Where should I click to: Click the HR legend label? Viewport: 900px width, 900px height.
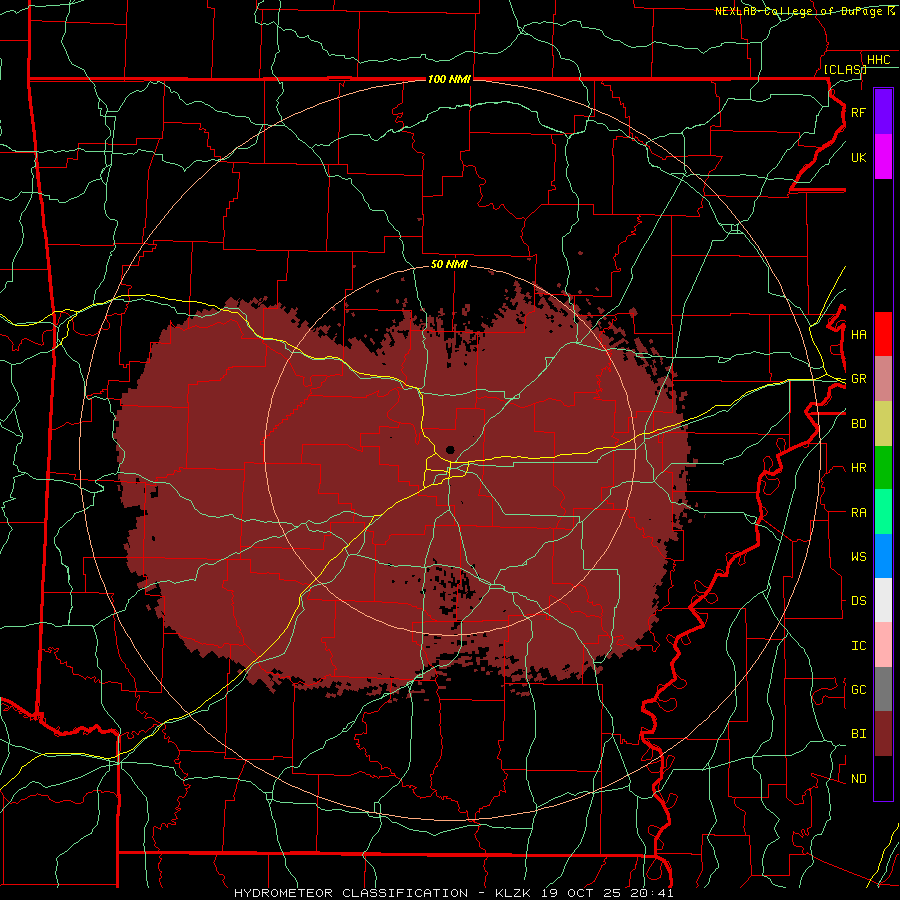click(858, 468)
